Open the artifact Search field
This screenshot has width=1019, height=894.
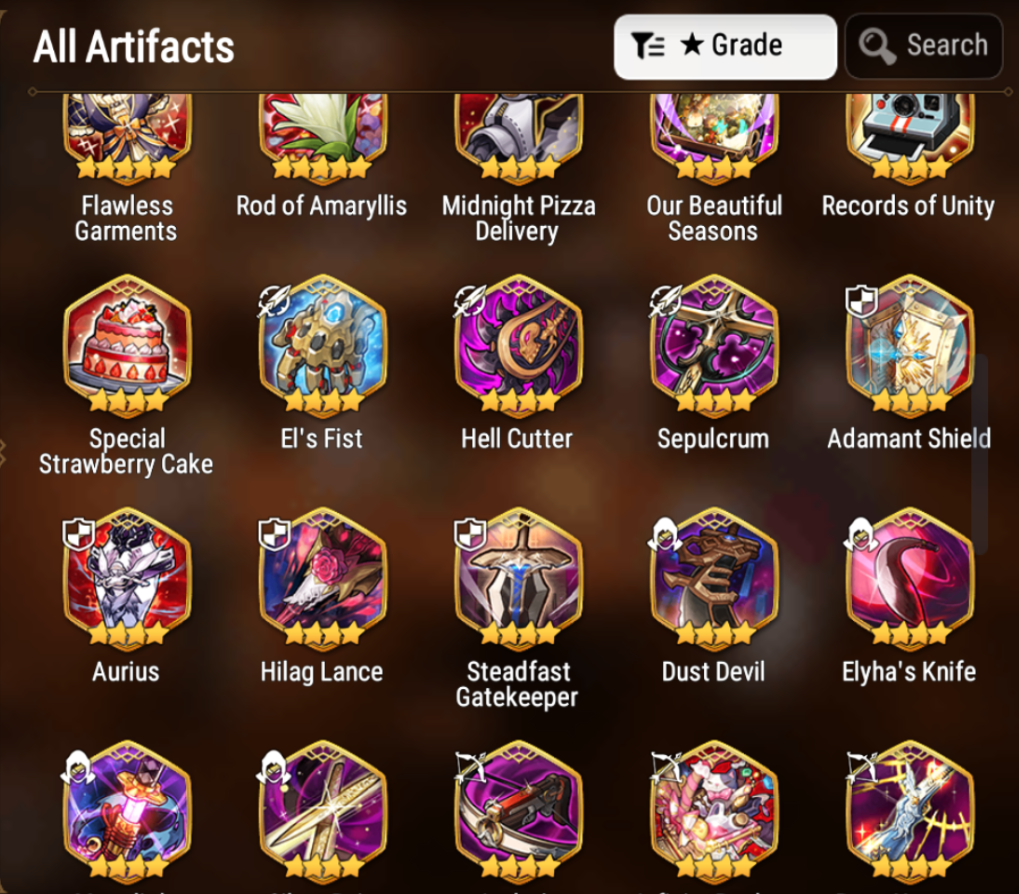924,46
